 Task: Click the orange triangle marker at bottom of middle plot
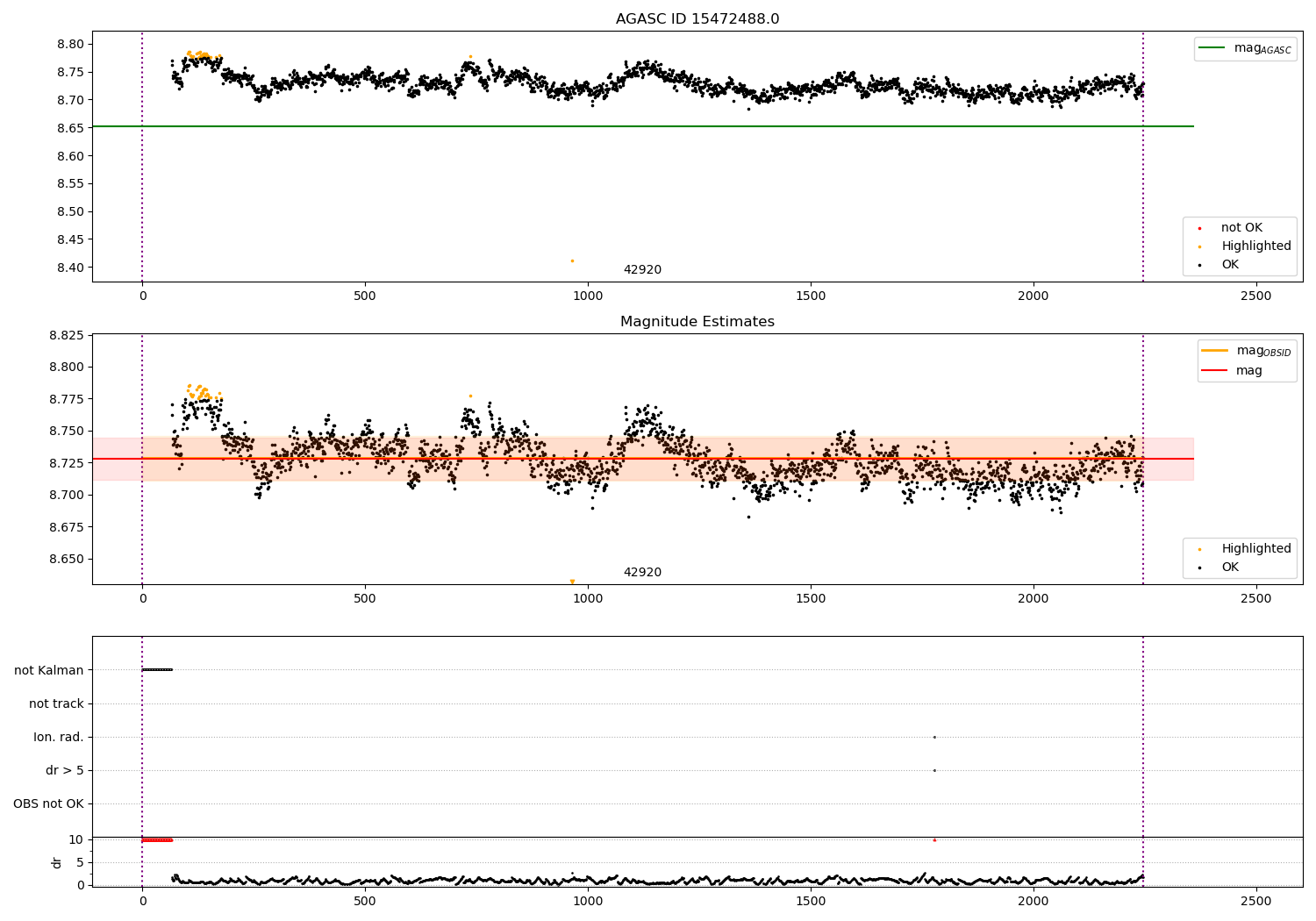(x=572, y=582)
